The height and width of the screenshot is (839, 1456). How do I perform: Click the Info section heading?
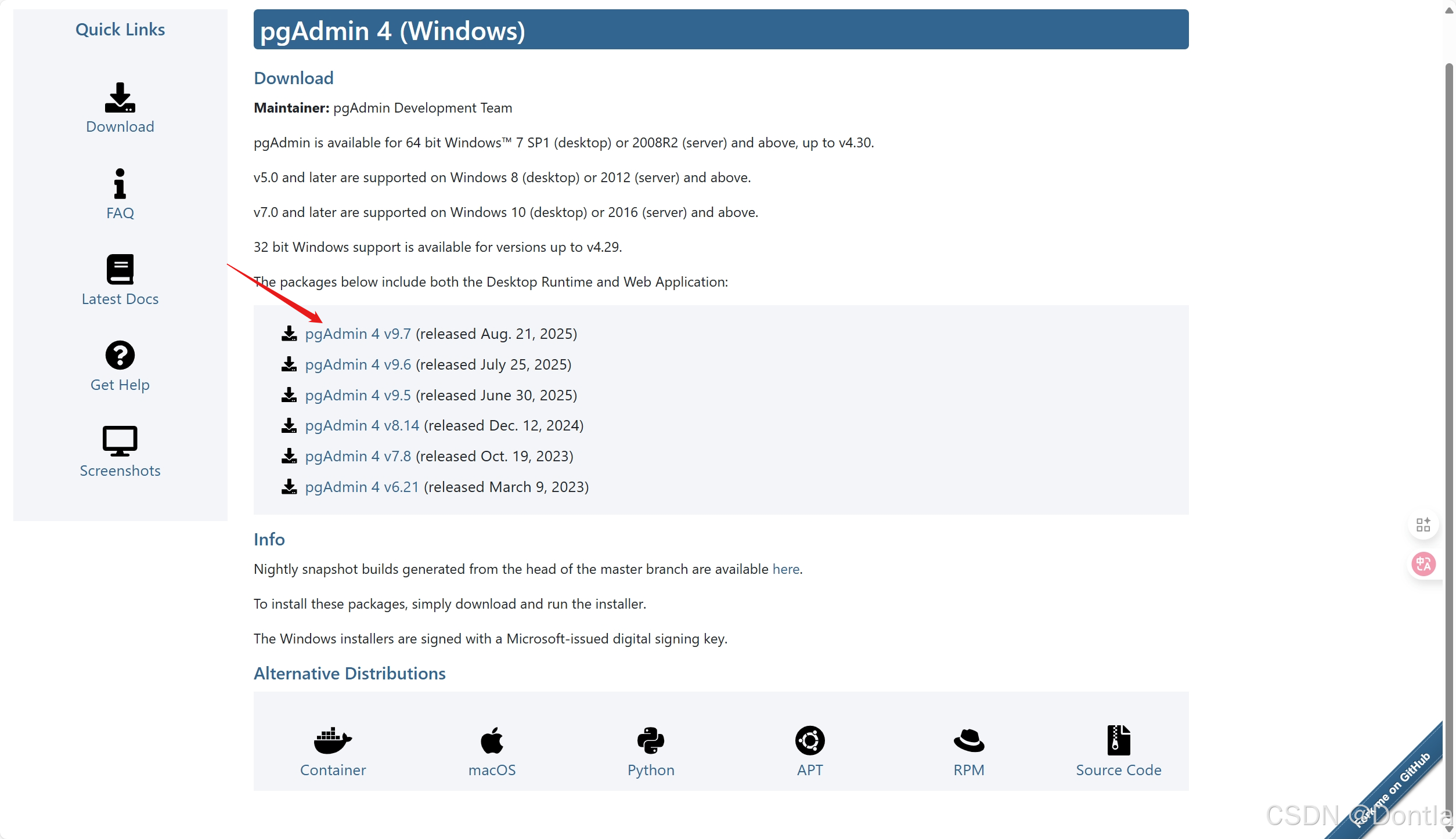269,540
